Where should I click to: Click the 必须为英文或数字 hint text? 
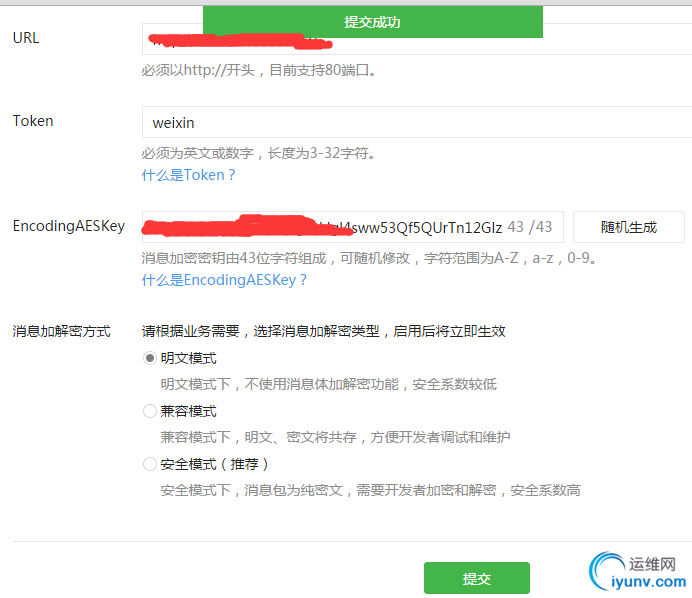click(259, 153)
